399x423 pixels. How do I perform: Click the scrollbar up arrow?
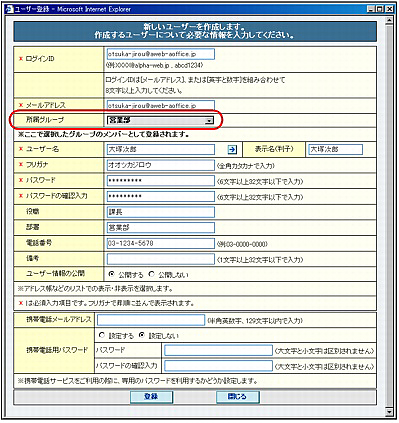click(389, 20)
